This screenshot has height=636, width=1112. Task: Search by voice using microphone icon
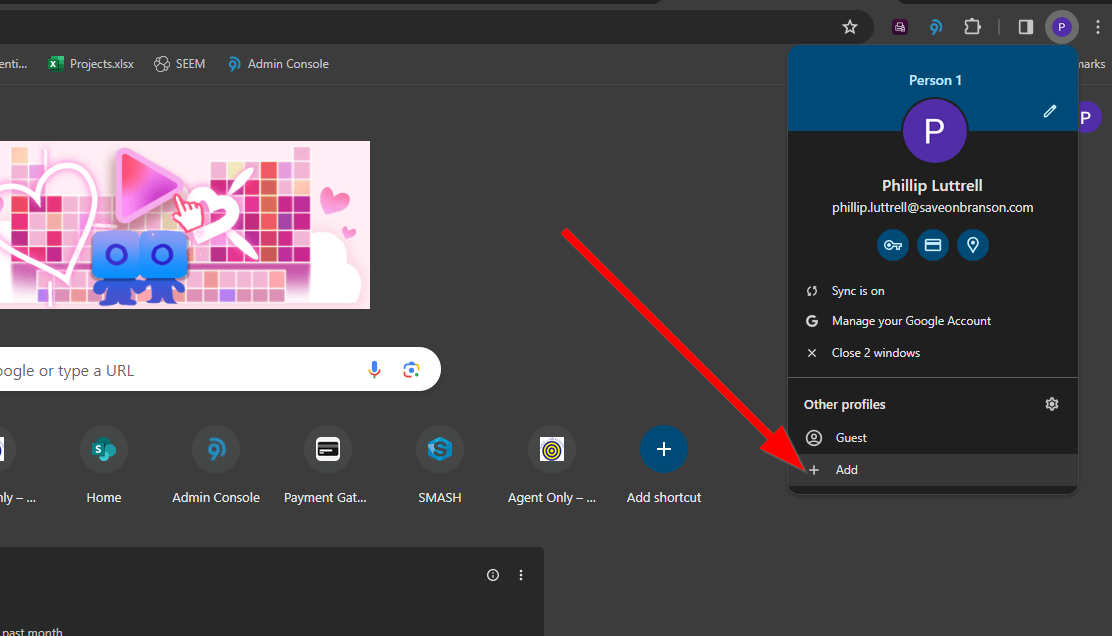375,370
